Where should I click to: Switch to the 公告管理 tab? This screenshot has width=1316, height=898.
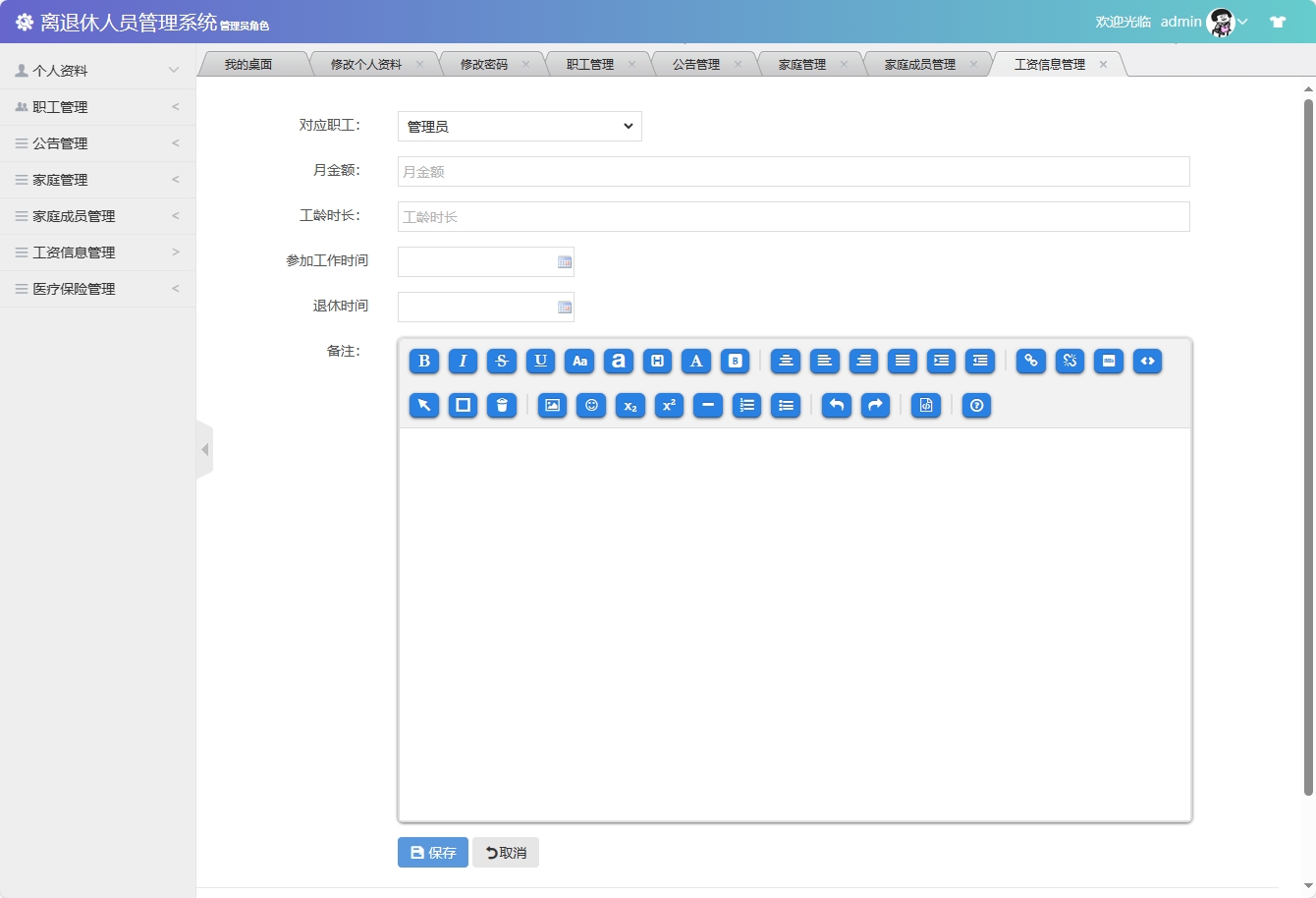point(696,65)
